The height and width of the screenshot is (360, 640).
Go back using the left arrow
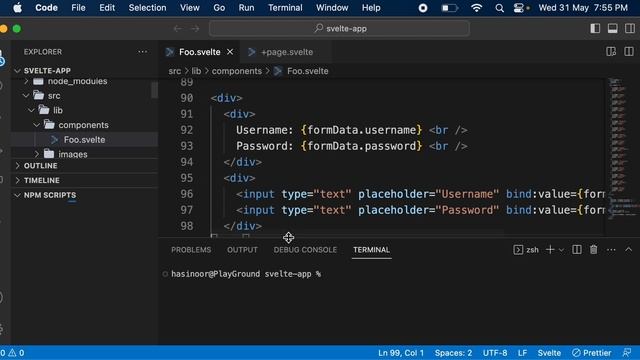click(177, 29)
